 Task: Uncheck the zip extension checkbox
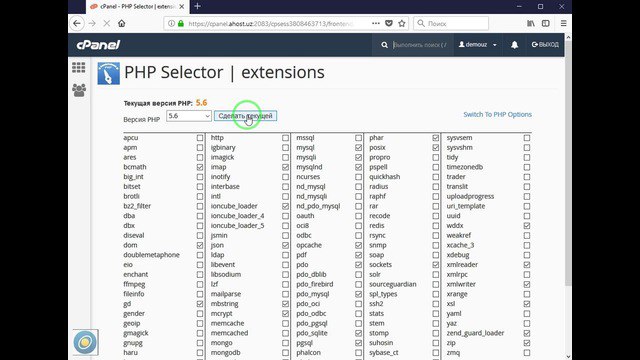[x=527, y=343]
